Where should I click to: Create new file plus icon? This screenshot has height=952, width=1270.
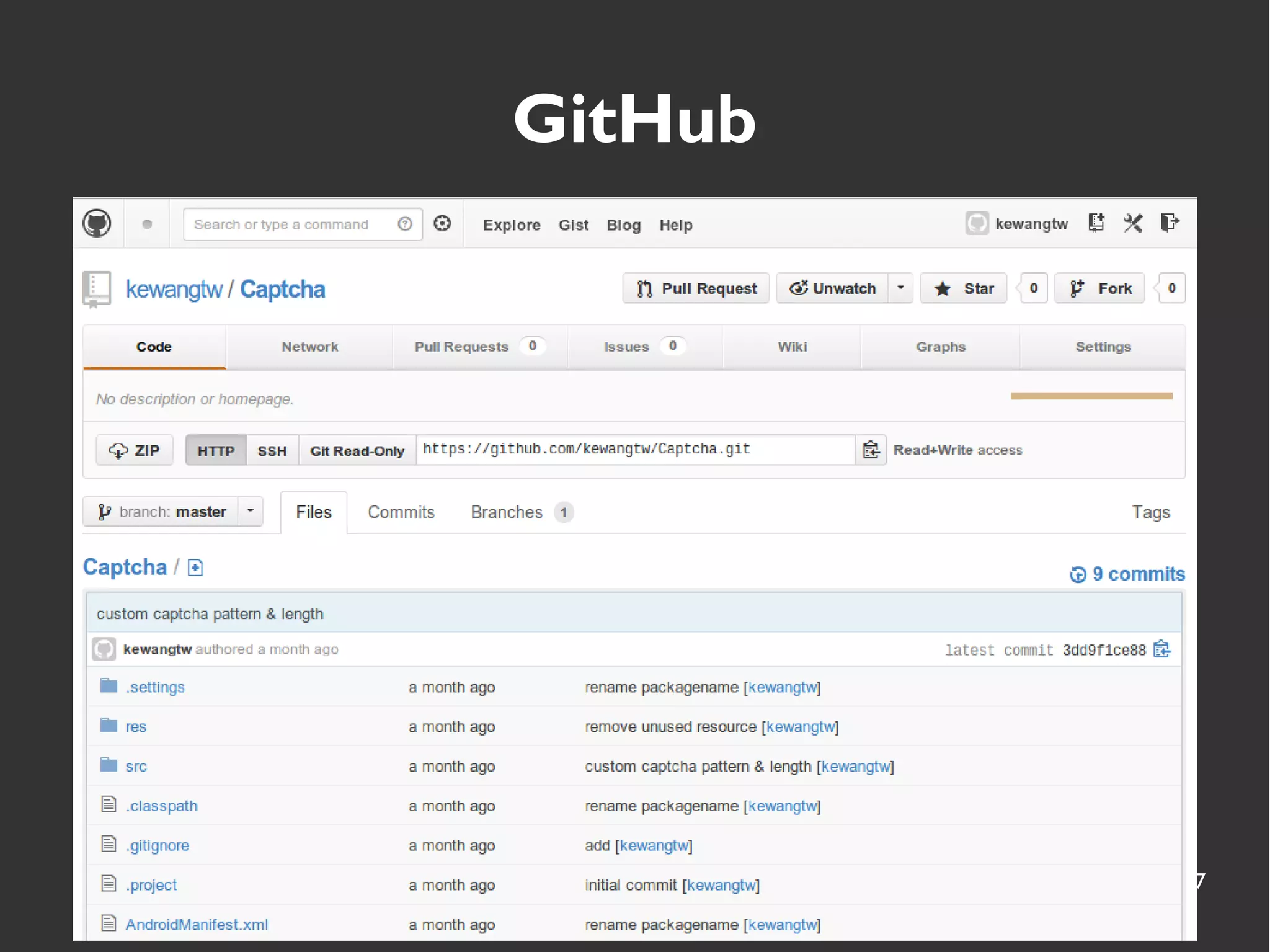click(195, 567)
